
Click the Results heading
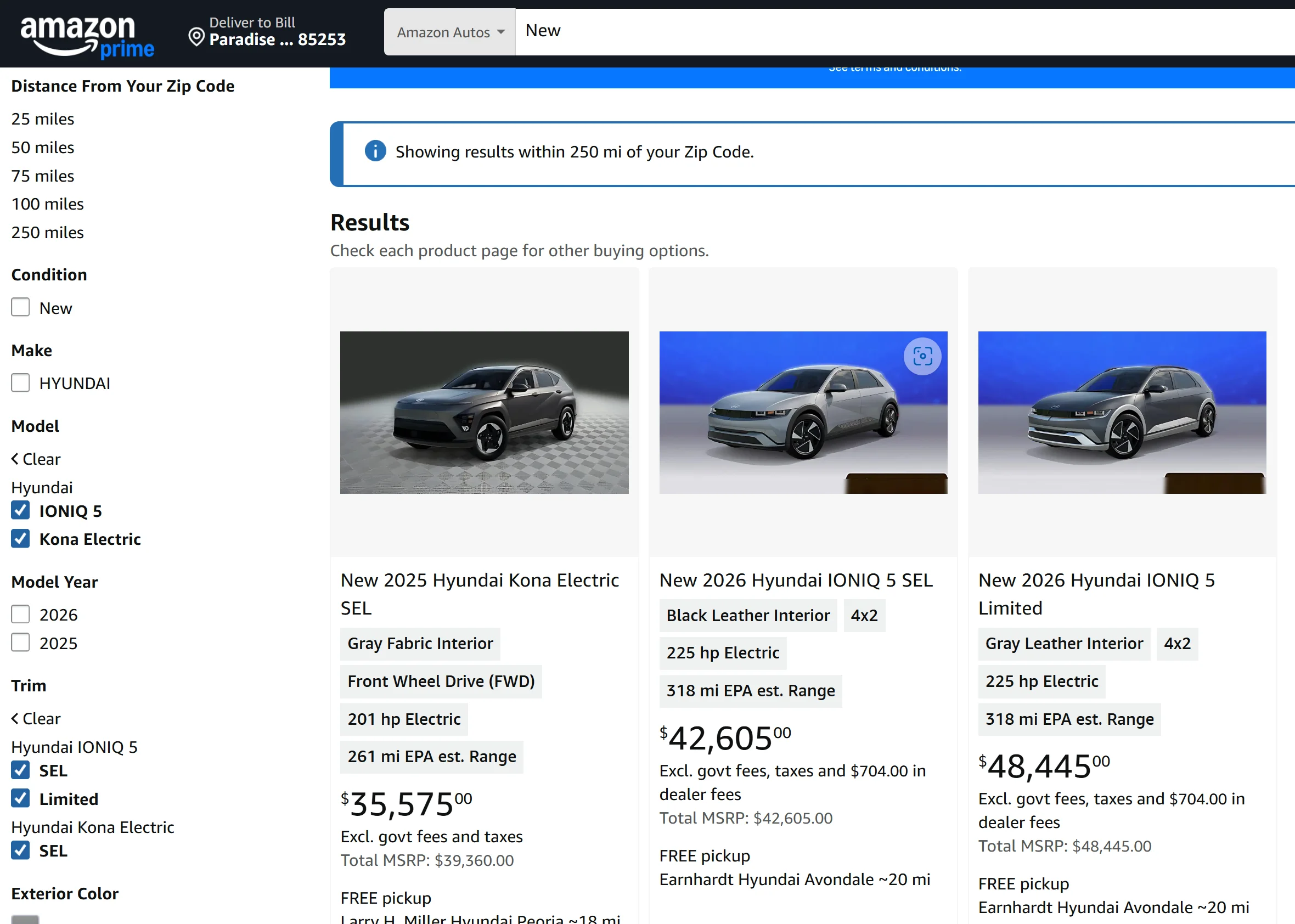370,222
